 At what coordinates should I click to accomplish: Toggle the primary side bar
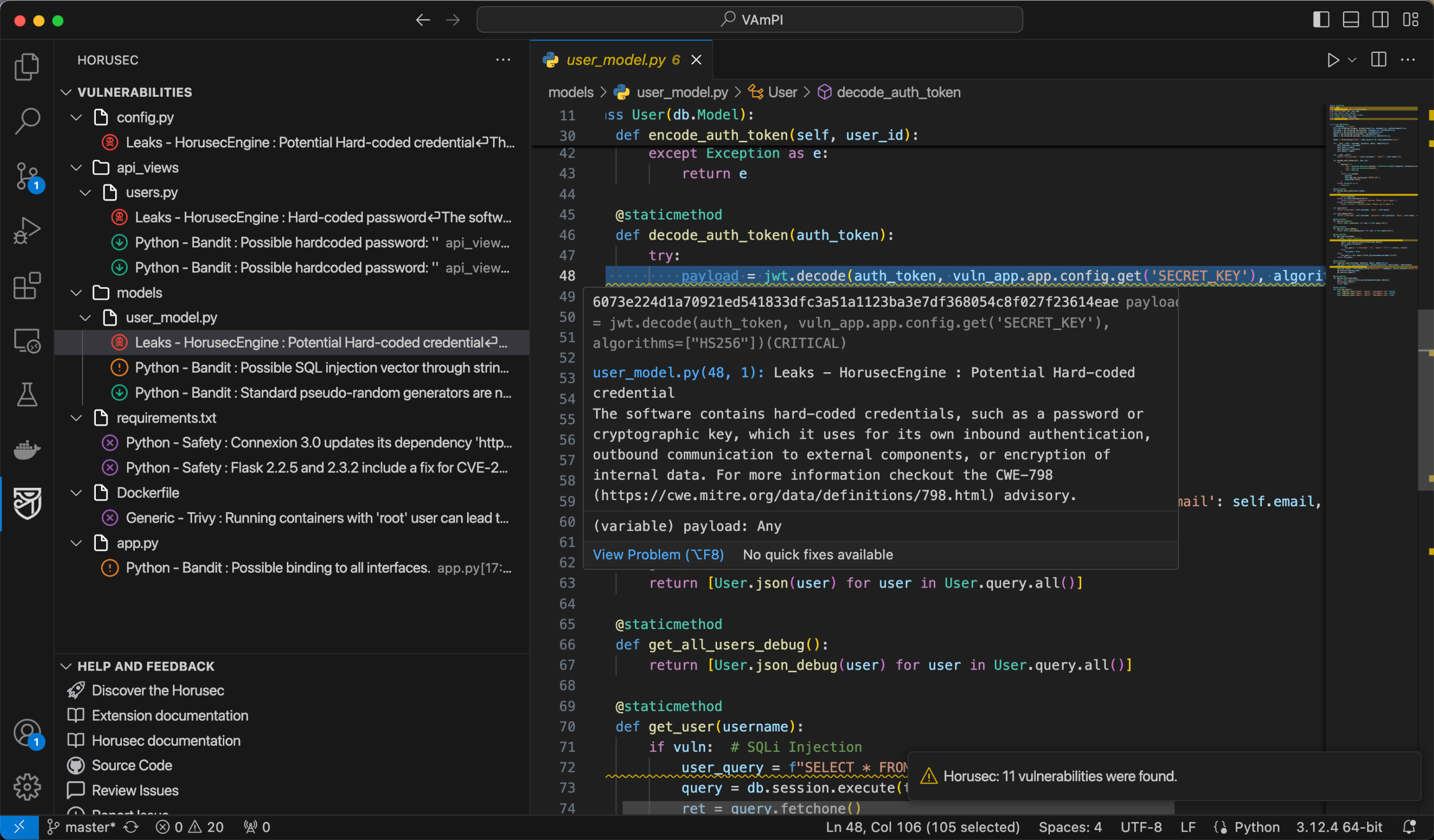[1321, 20]
